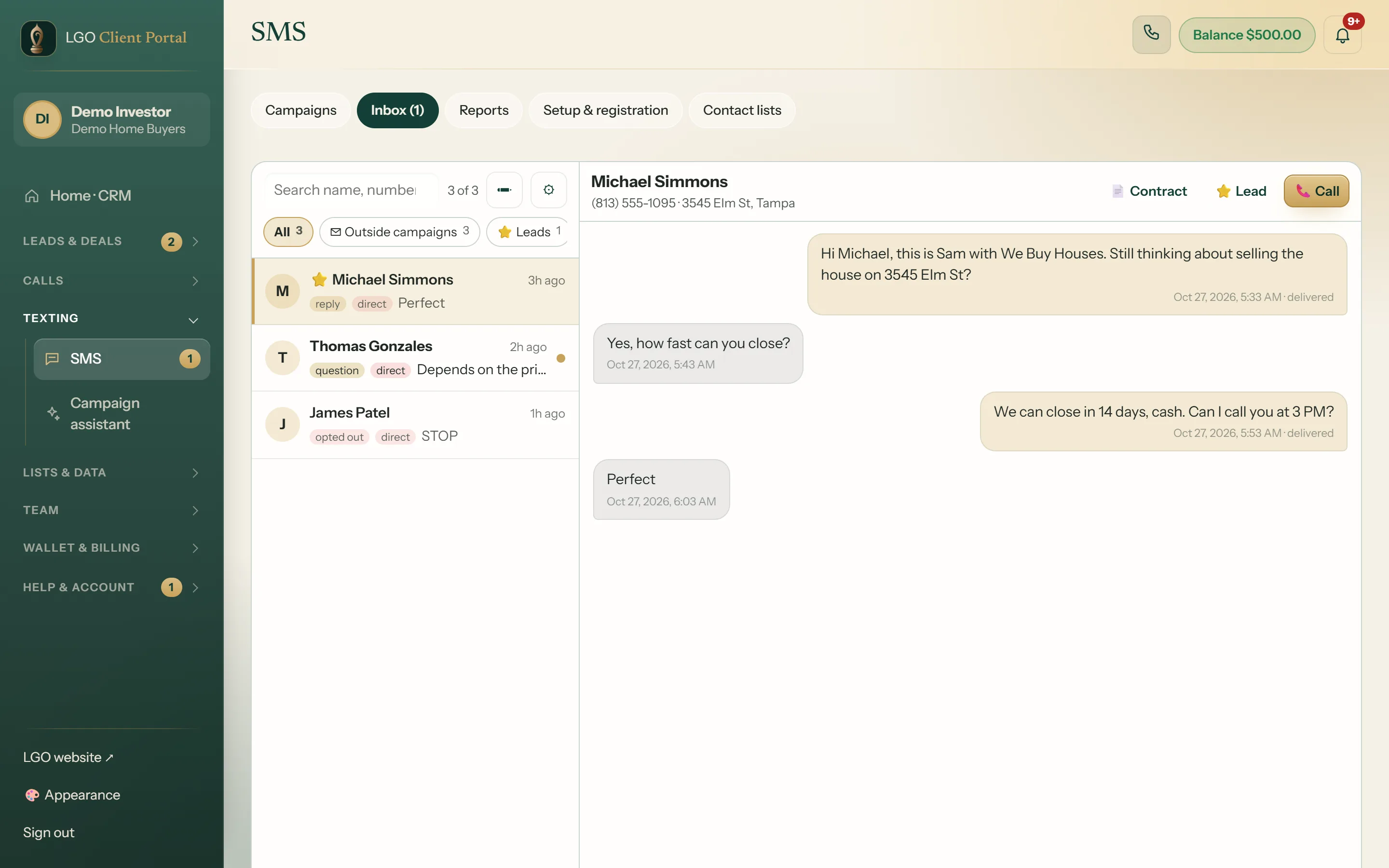Viewport: 1389px width, 868px height.
Task: Collapse the Texting section chevron
Action: pyautogui.click(x=193, y=320)
